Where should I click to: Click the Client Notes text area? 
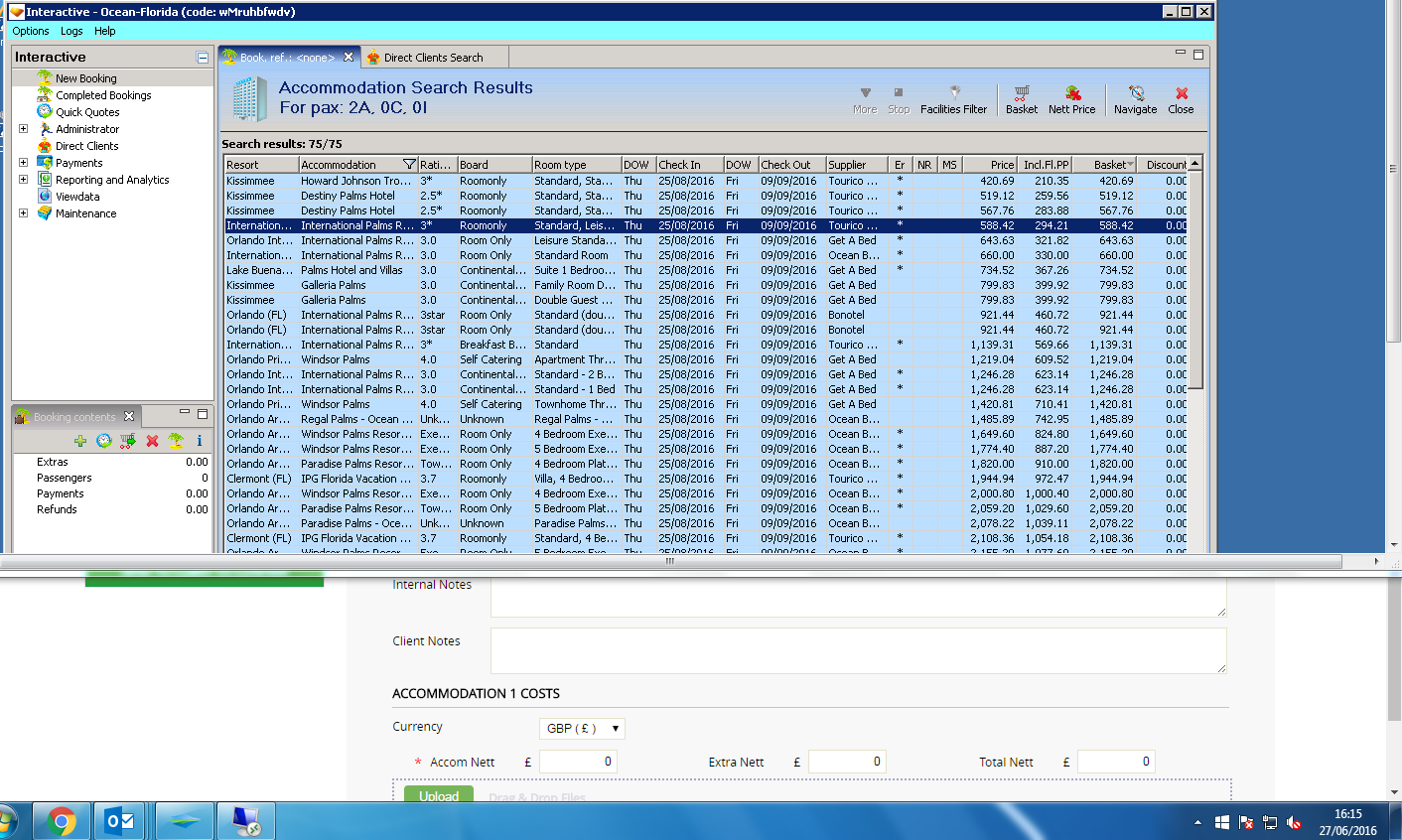(x=859, y=650)
